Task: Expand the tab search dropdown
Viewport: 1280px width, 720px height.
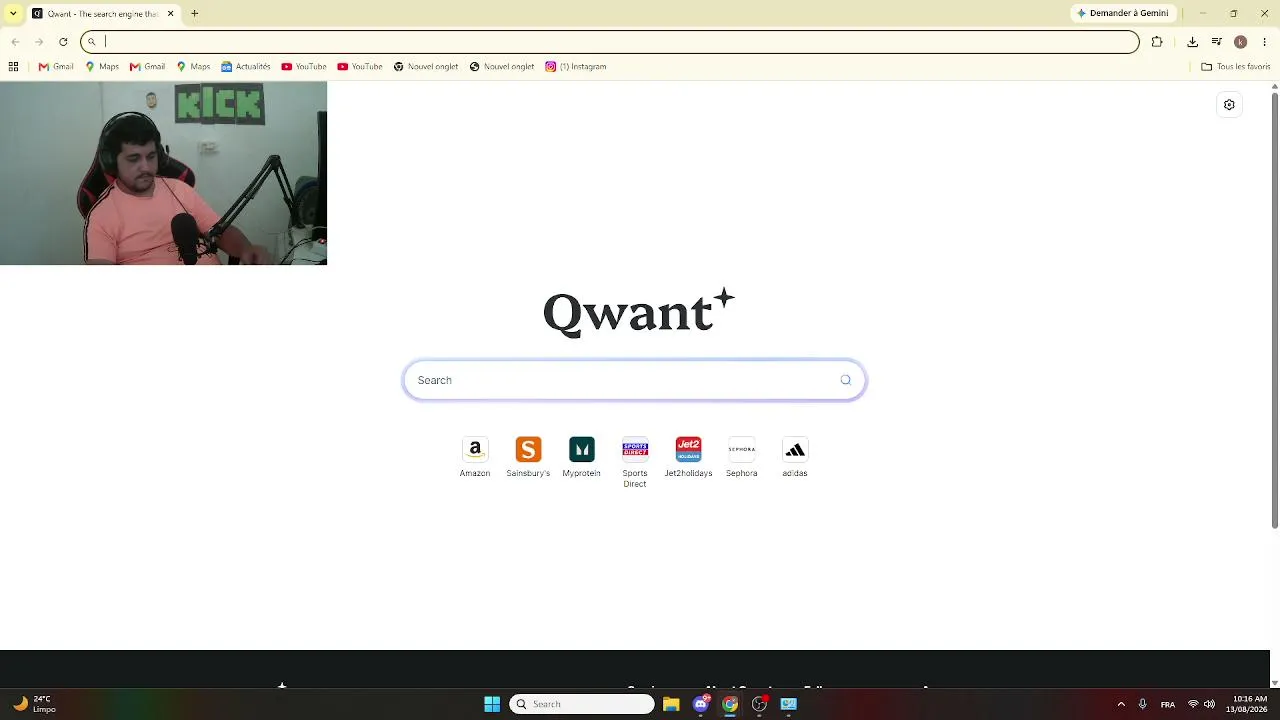Action: pos(12,14)
